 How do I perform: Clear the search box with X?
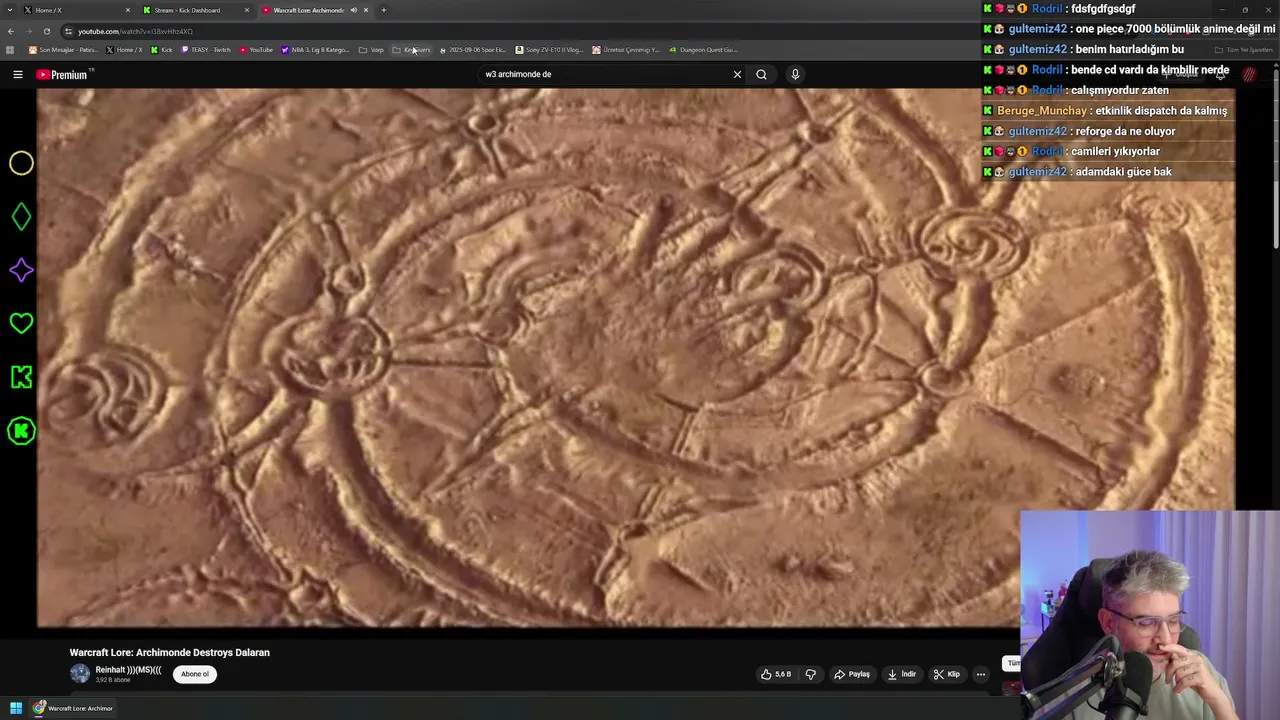[737, 74]
